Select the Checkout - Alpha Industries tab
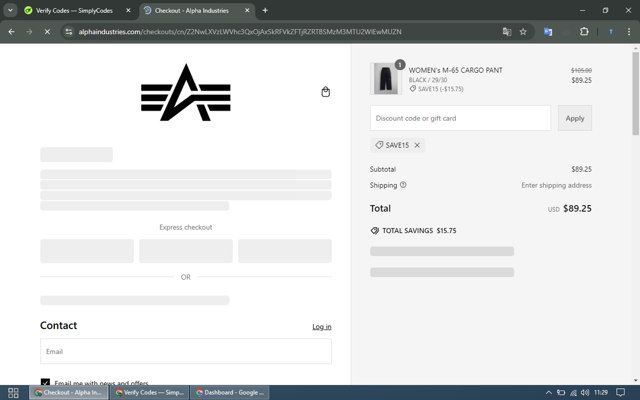 pos(192,11)
